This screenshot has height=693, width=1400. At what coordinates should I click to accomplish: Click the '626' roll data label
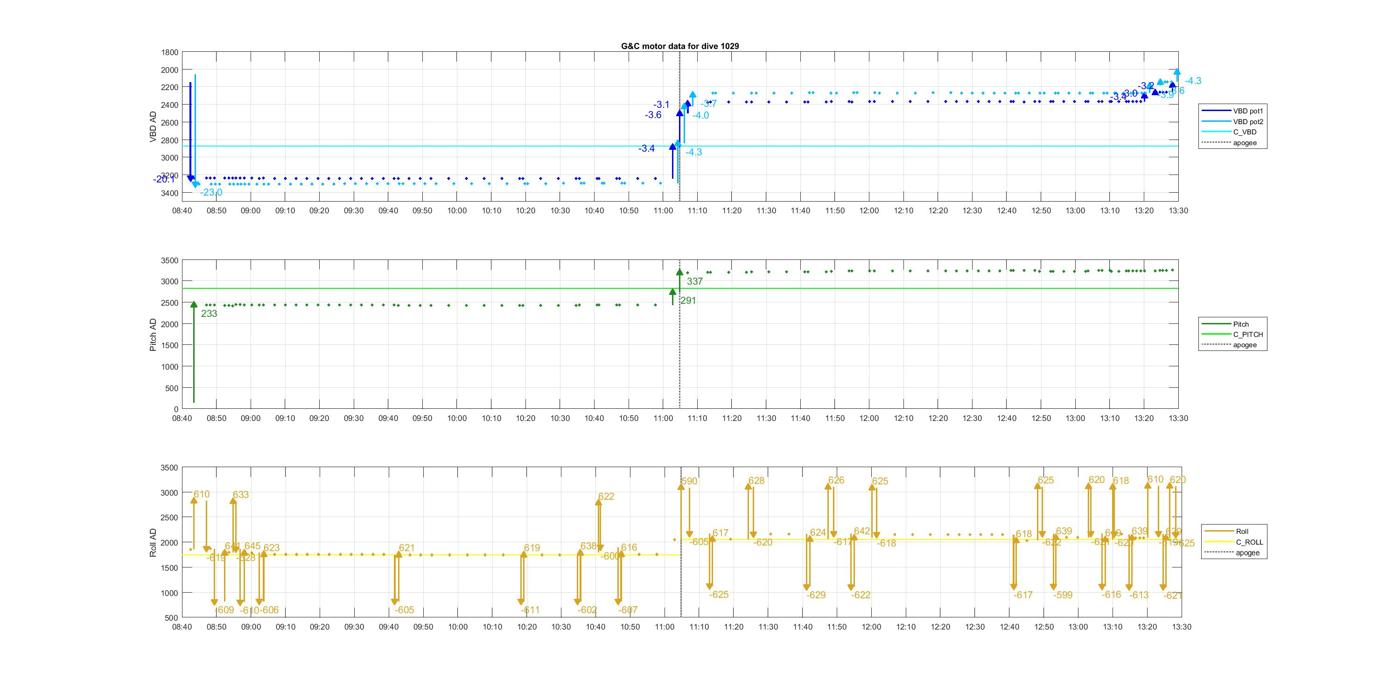point(836,481)
